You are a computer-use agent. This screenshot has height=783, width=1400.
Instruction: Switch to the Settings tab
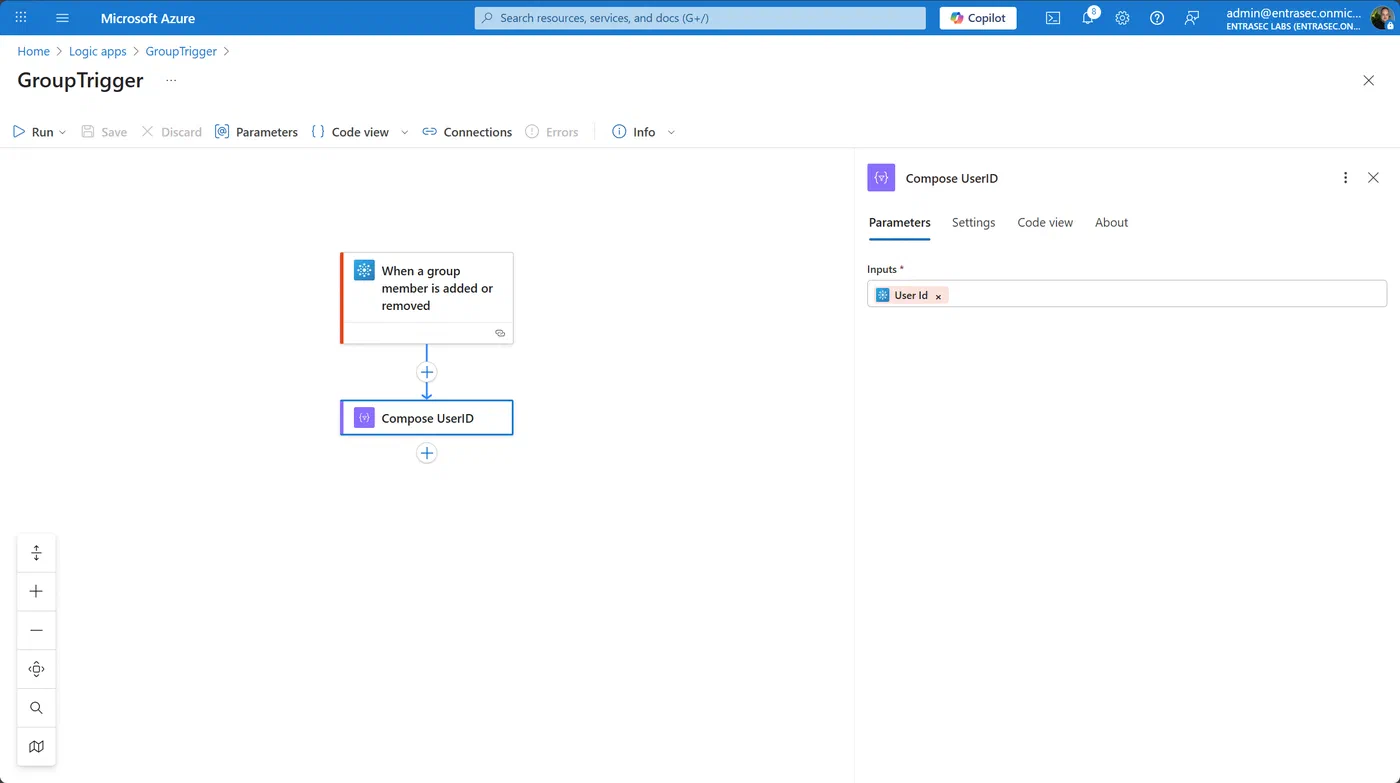click(x=973, y=223)
